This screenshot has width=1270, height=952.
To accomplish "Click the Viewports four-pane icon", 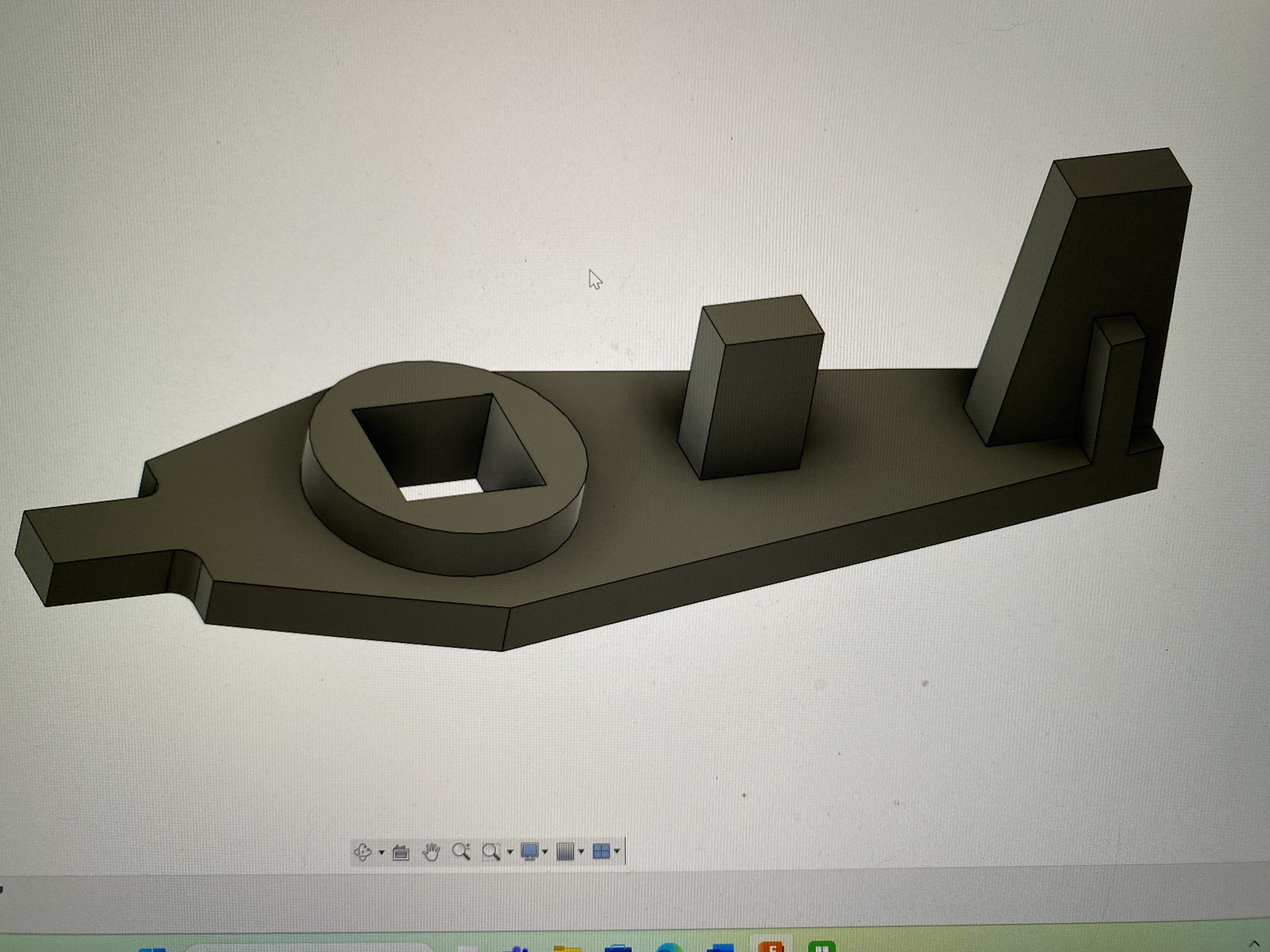I will (601, 851).
